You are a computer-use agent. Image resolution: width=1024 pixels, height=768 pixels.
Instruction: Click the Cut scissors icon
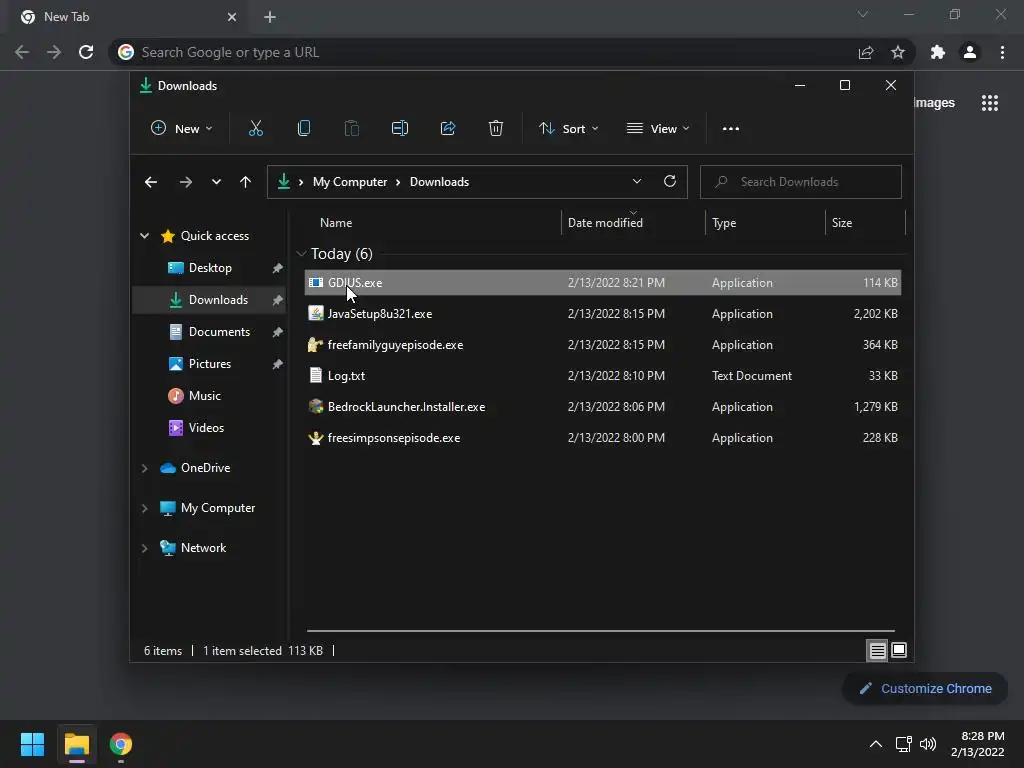pyautogui.click(x=255, y=129)
